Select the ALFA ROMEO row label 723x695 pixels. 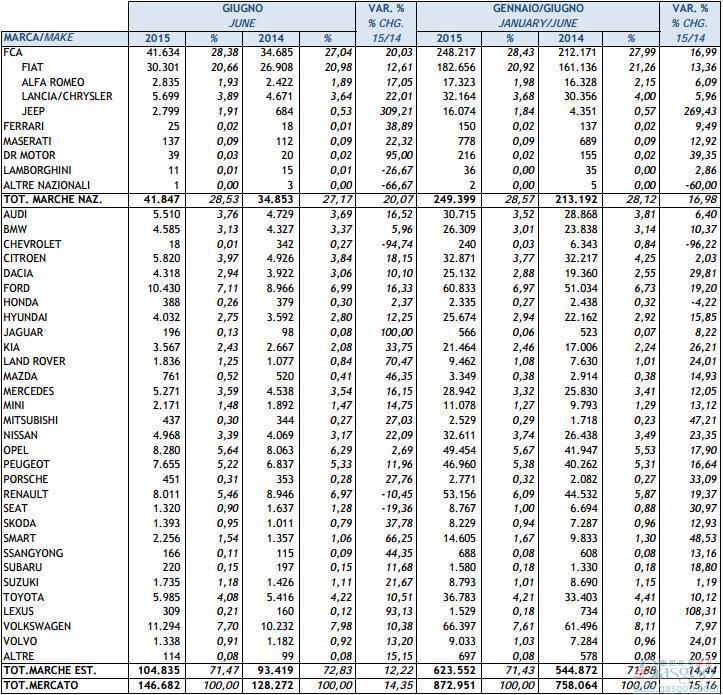click(53, 82)
